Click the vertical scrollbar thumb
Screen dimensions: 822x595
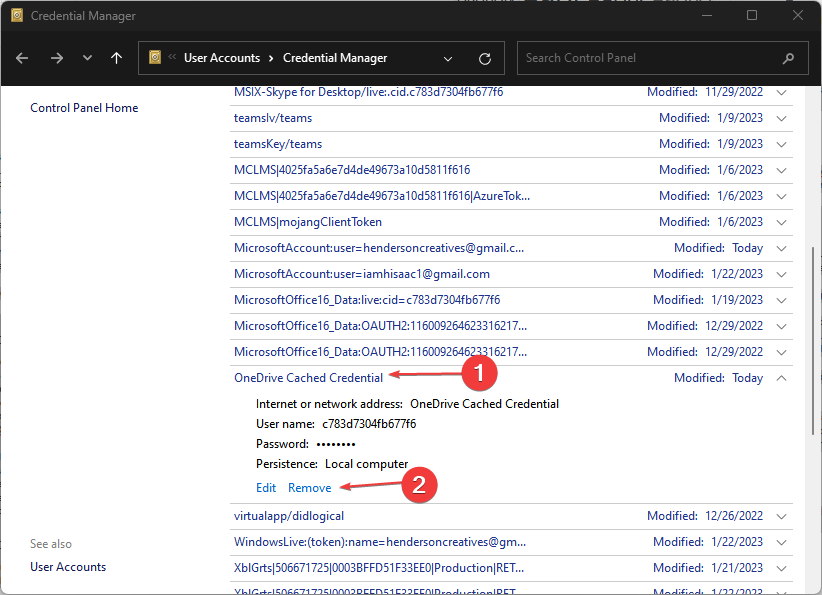(x=813, y=341)
